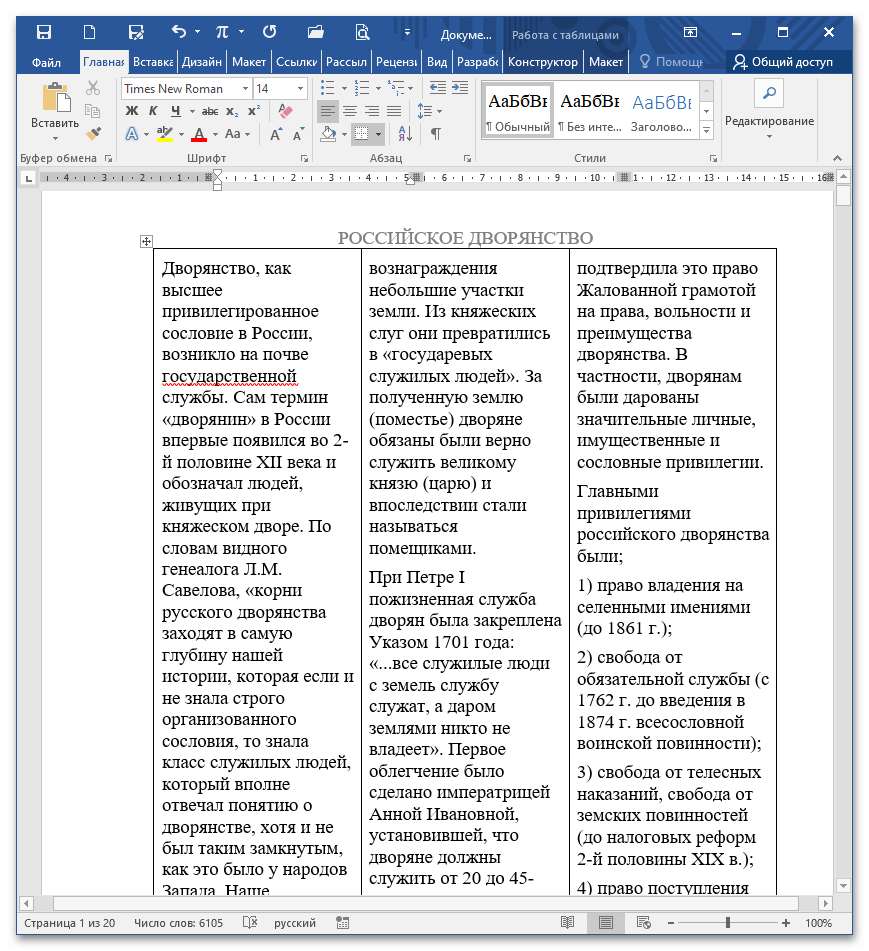Expand the styles gallery More arrow

(706, 130)
